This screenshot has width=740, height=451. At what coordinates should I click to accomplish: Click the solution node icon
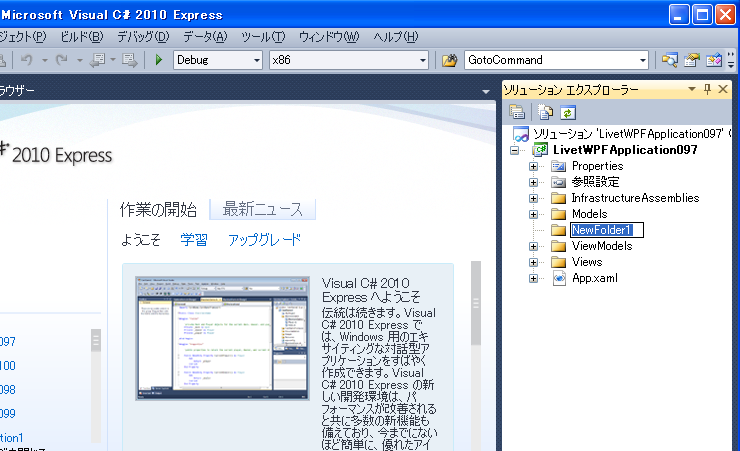tap(521, 134)
